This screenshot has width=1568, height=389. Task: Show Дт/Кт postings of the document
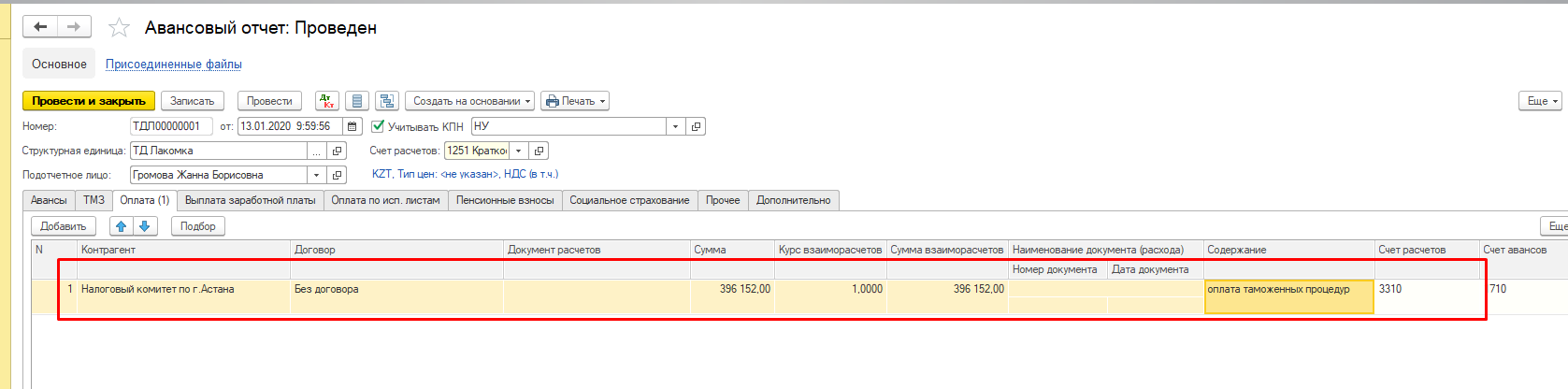[x=327, y=101]
